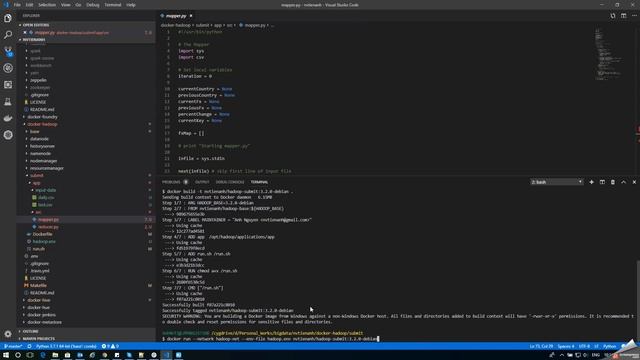Screen dimensions: 640x360
Task: Open the terminal selector dropdown showing bash
Action: [x=557, y=182]
